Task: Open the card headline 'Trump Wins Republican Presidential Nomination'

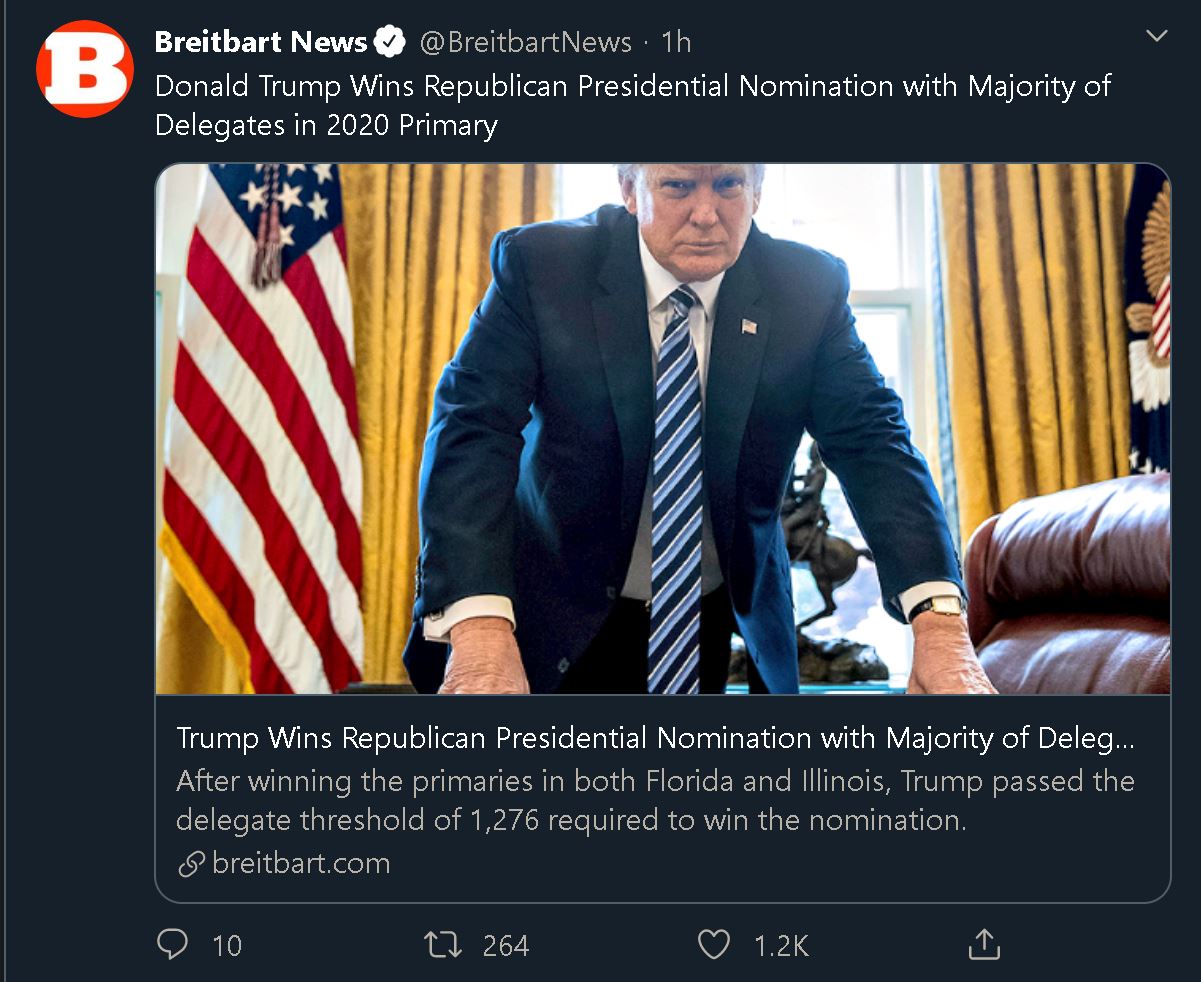Action: pos(655,739)
